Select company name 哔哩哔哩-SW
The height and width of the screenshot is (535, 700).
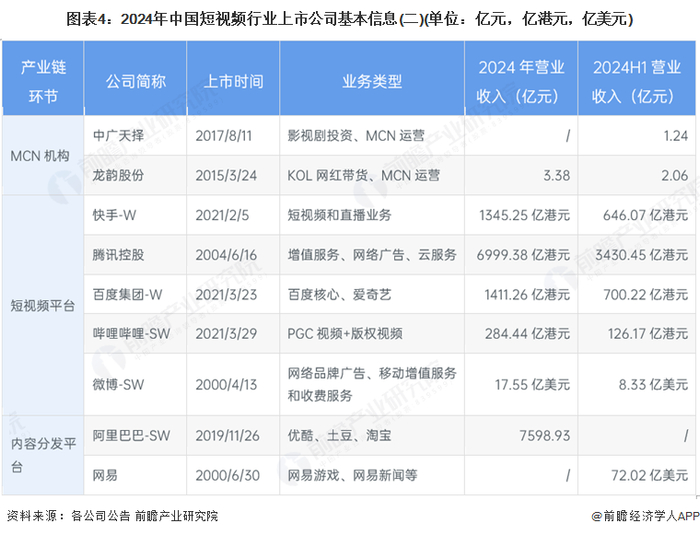(x=131, y=333)
